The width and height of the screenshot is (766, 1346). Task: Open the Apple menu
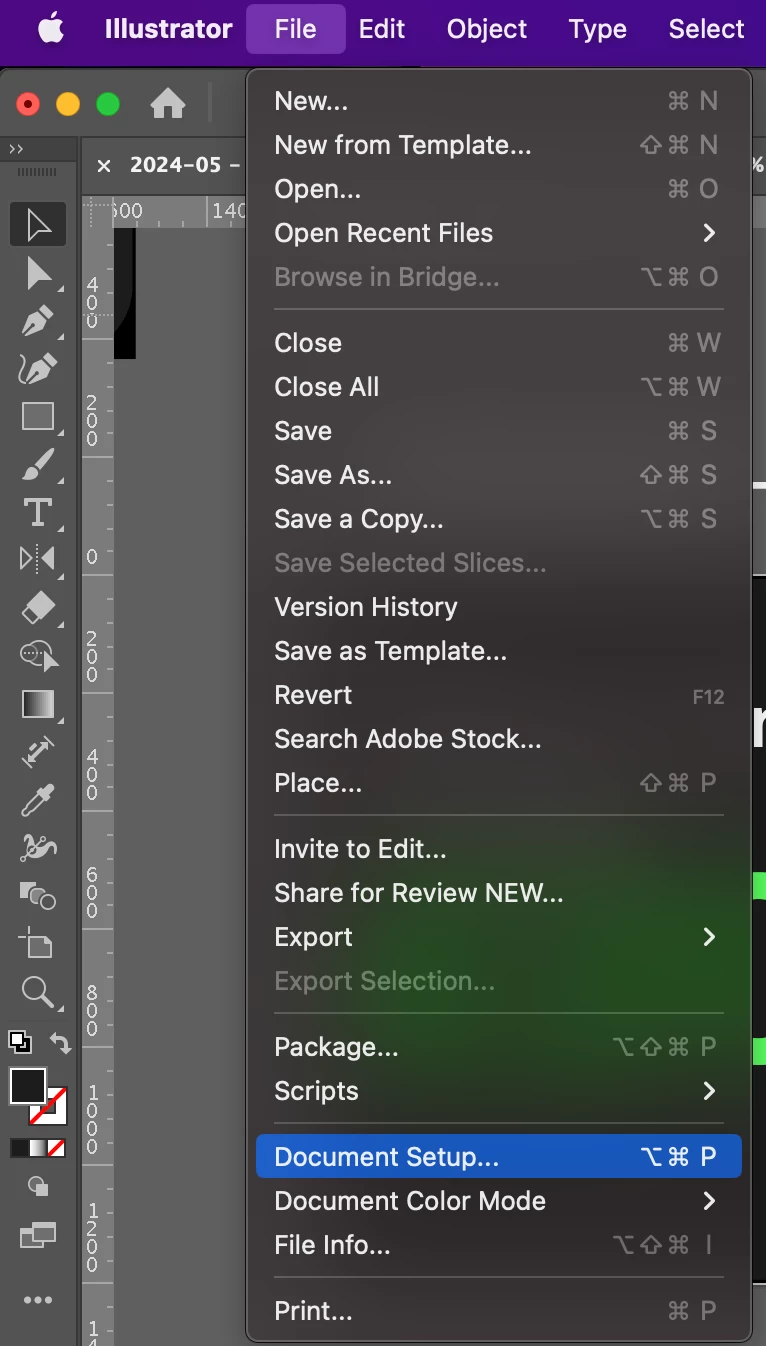tap(50, 29)
